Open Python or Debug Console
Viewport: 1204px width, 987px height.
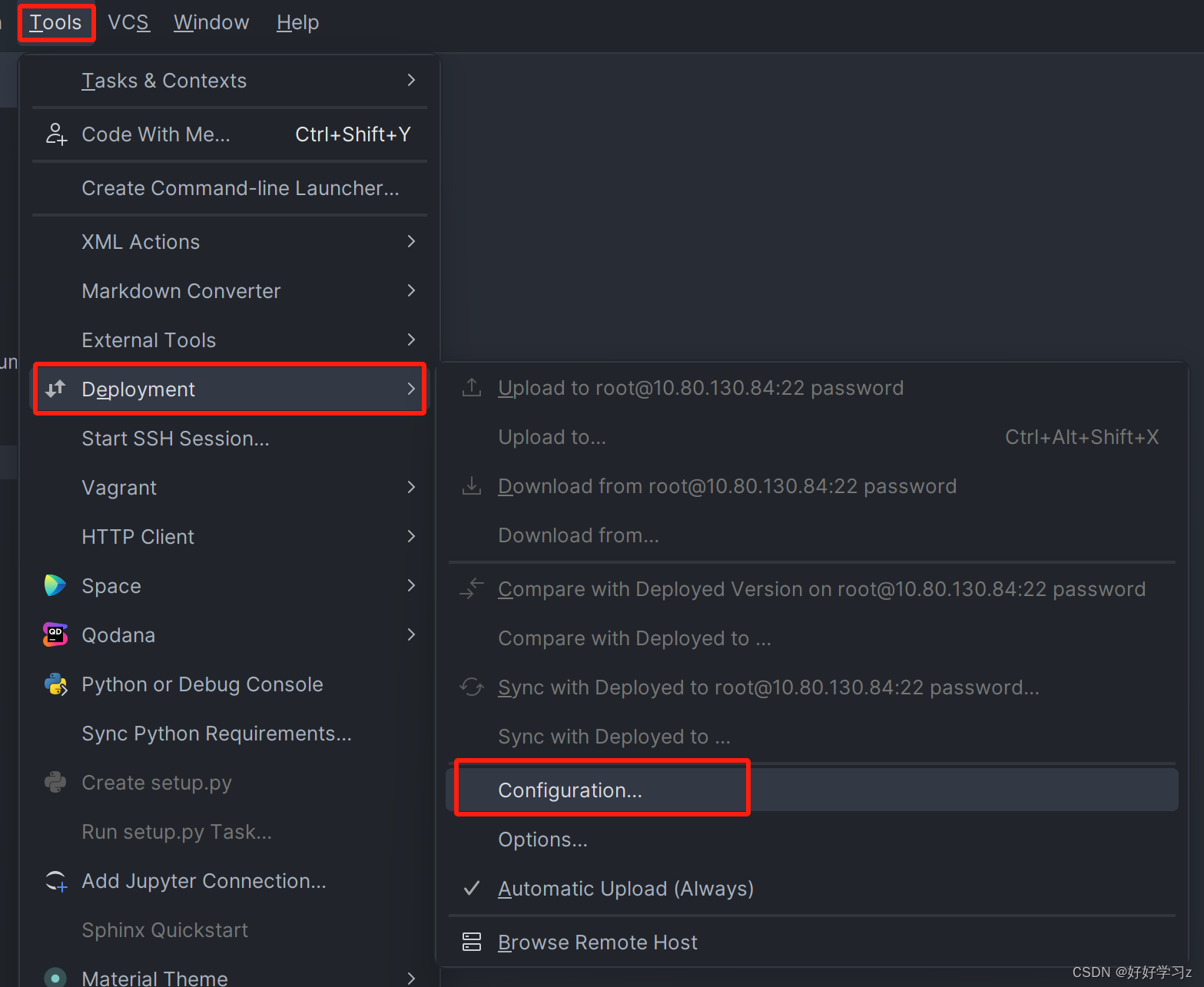[229, 684]
